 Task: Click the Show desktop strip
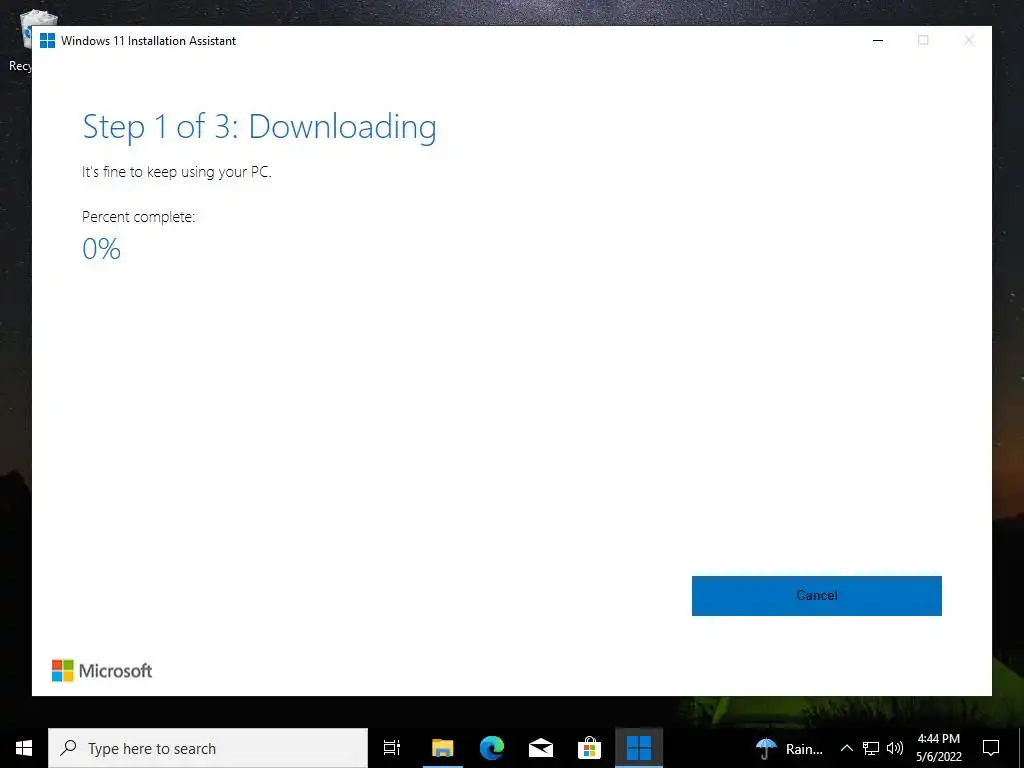1021,748
